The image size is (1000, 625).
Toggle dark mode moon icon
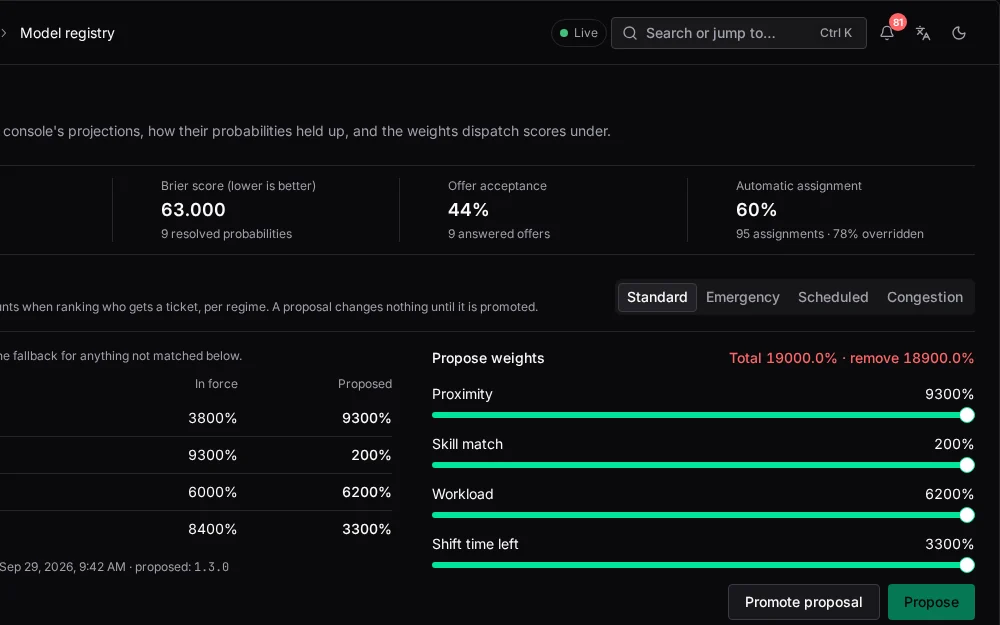pos(959,33)
